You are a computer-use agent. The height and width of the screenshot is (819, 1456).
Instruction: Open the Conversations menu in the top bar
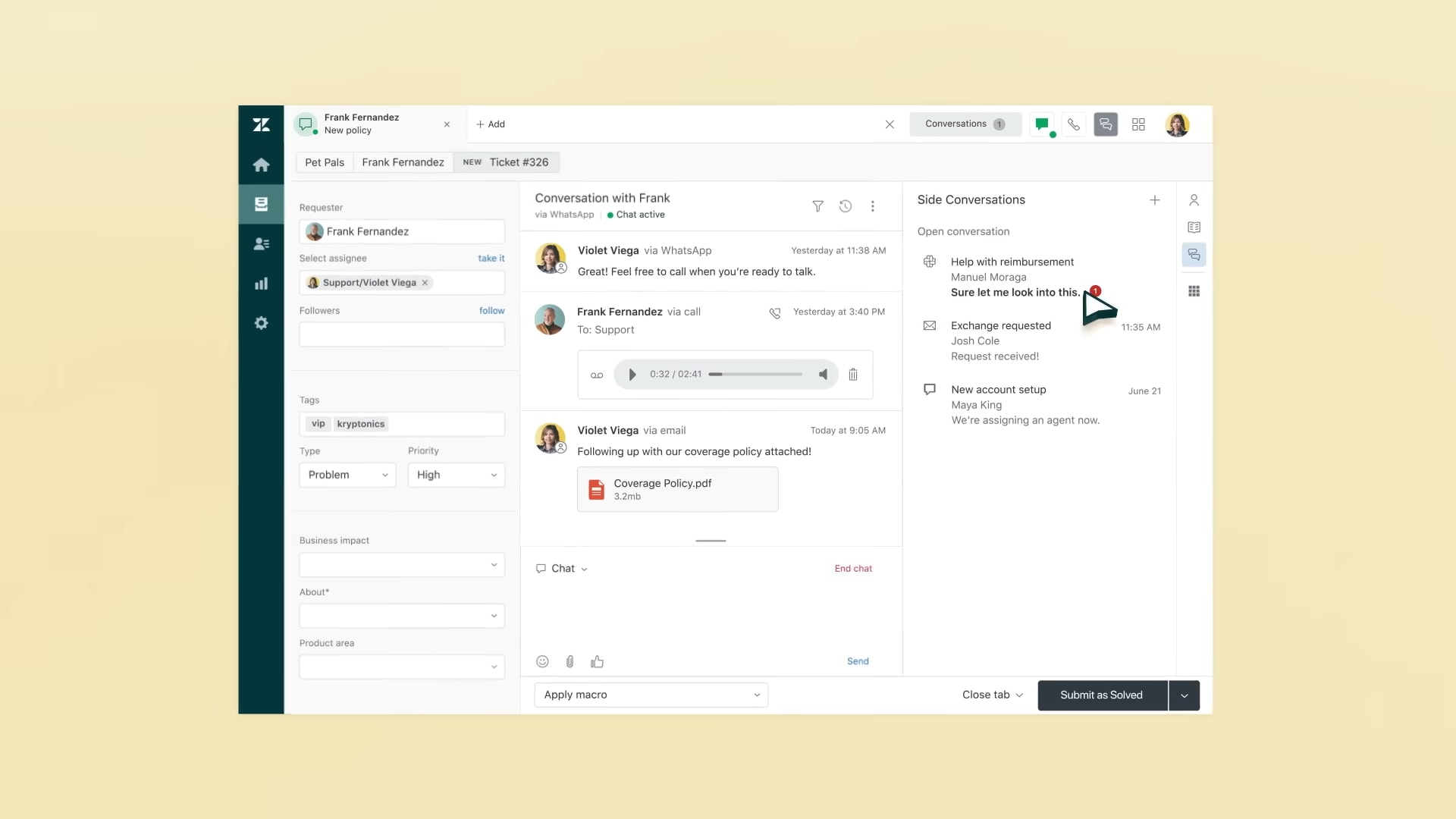tap(964, 124)
